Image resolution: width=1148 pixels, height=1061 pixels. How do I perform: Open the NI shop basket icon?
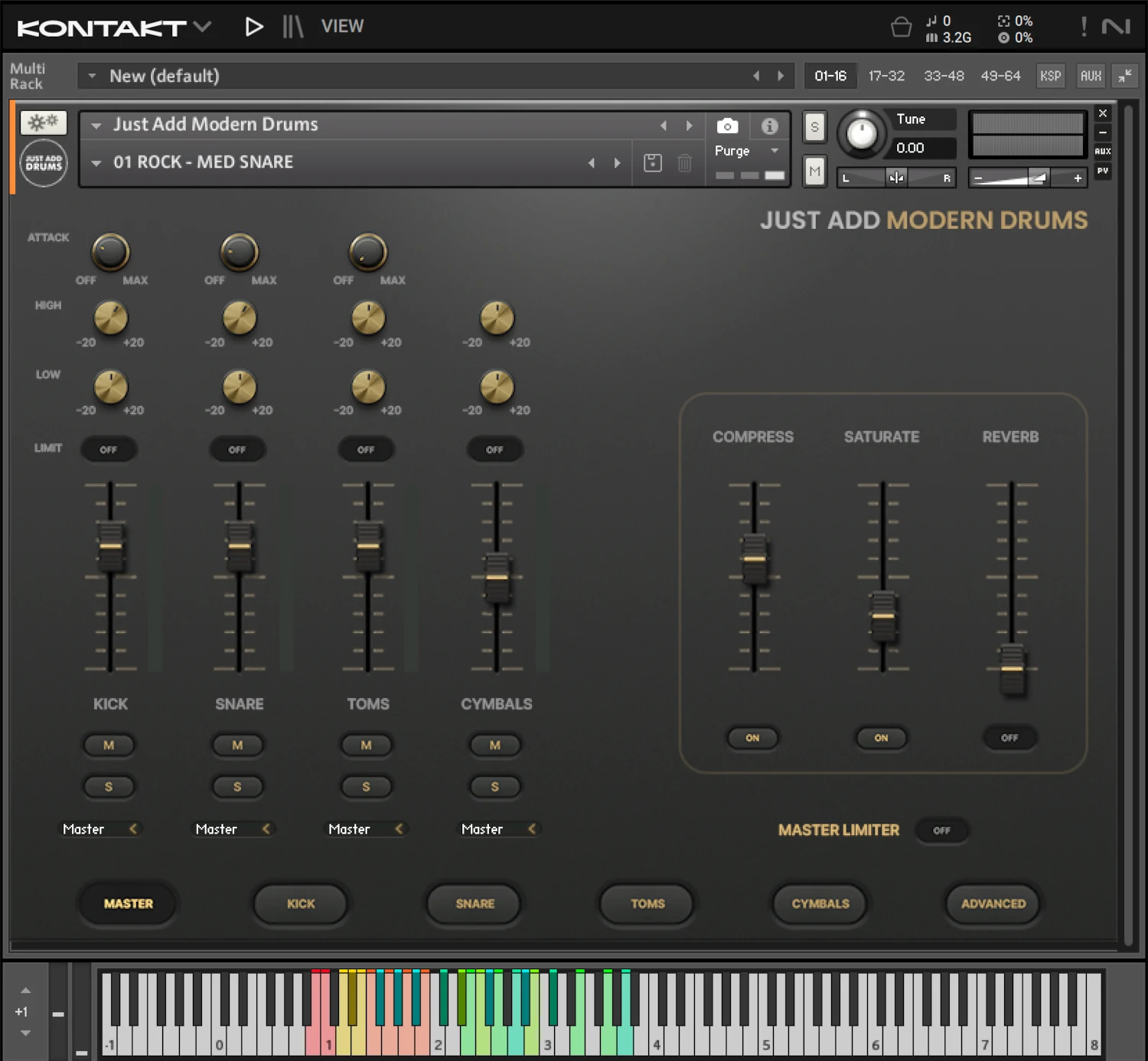900,26
